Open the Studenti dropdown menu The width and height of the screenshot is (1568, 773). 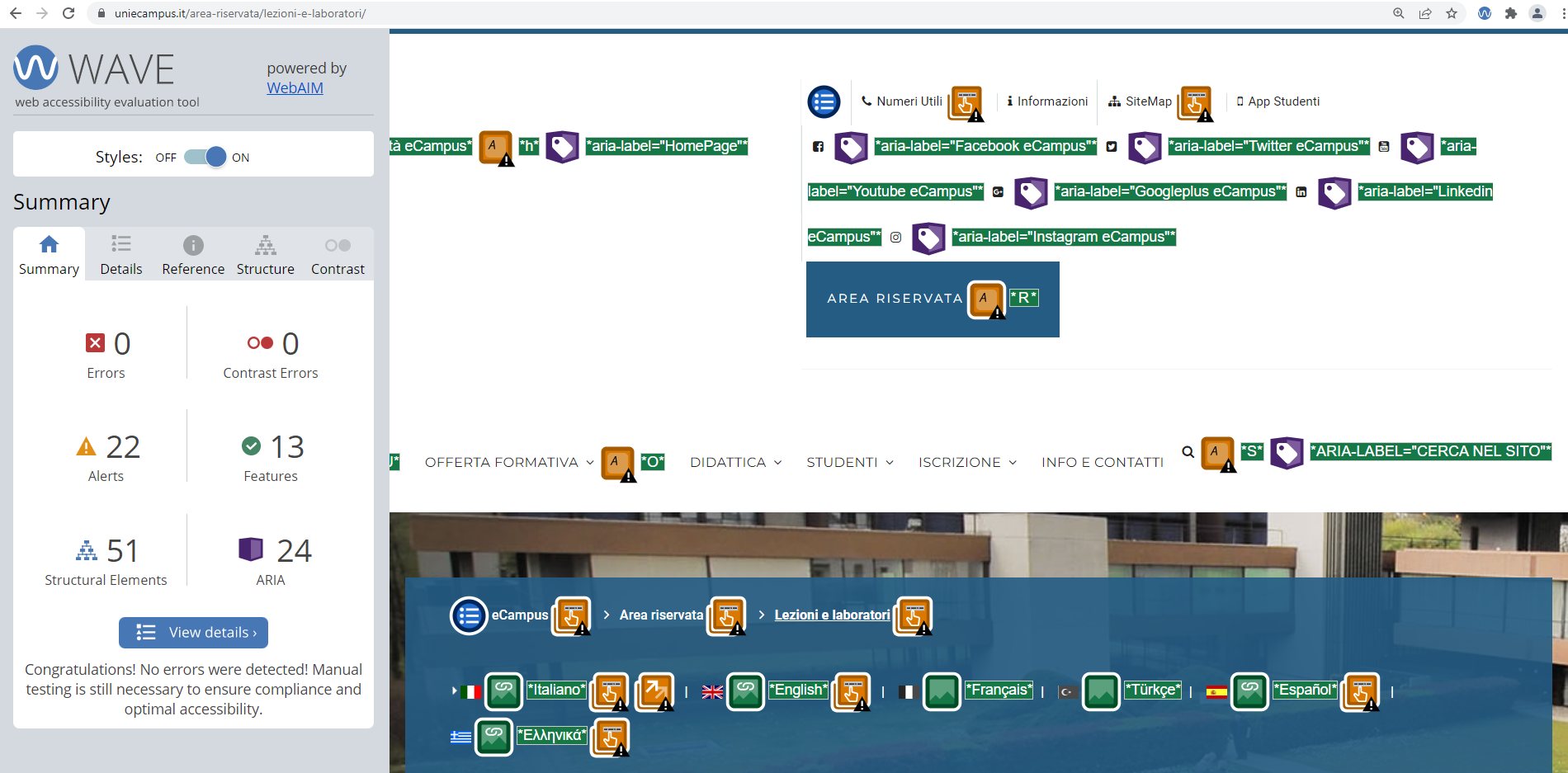pyautogui.click(x=849, y=463)
